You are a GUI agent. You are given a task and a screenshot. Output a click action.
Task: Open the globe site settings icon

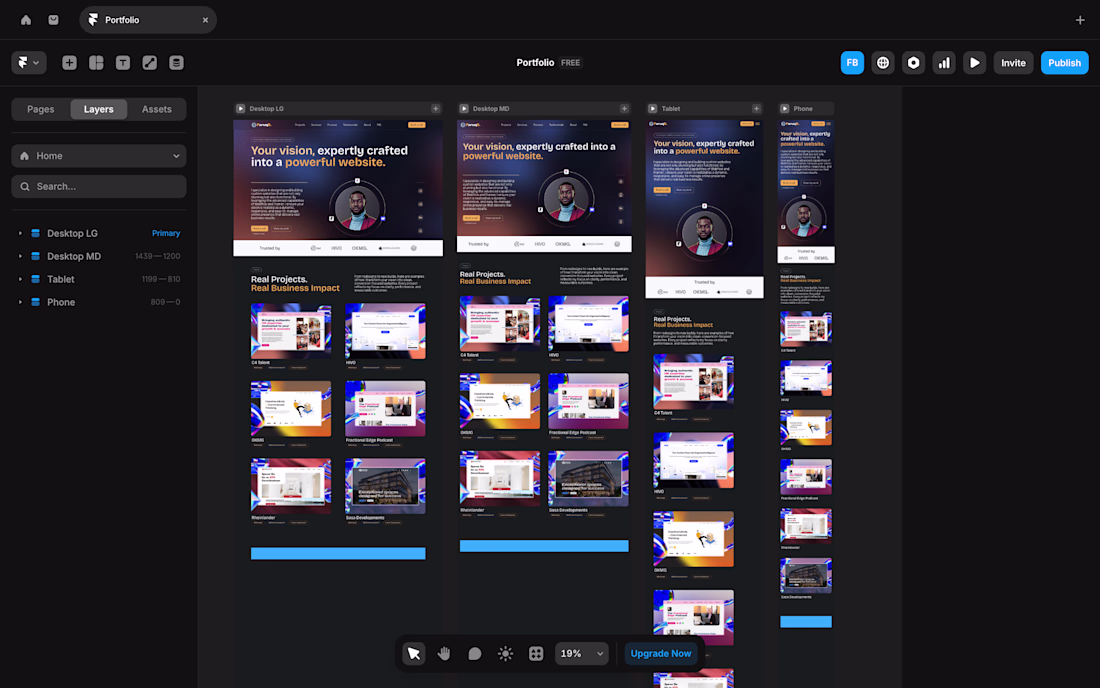pos(883,62)
